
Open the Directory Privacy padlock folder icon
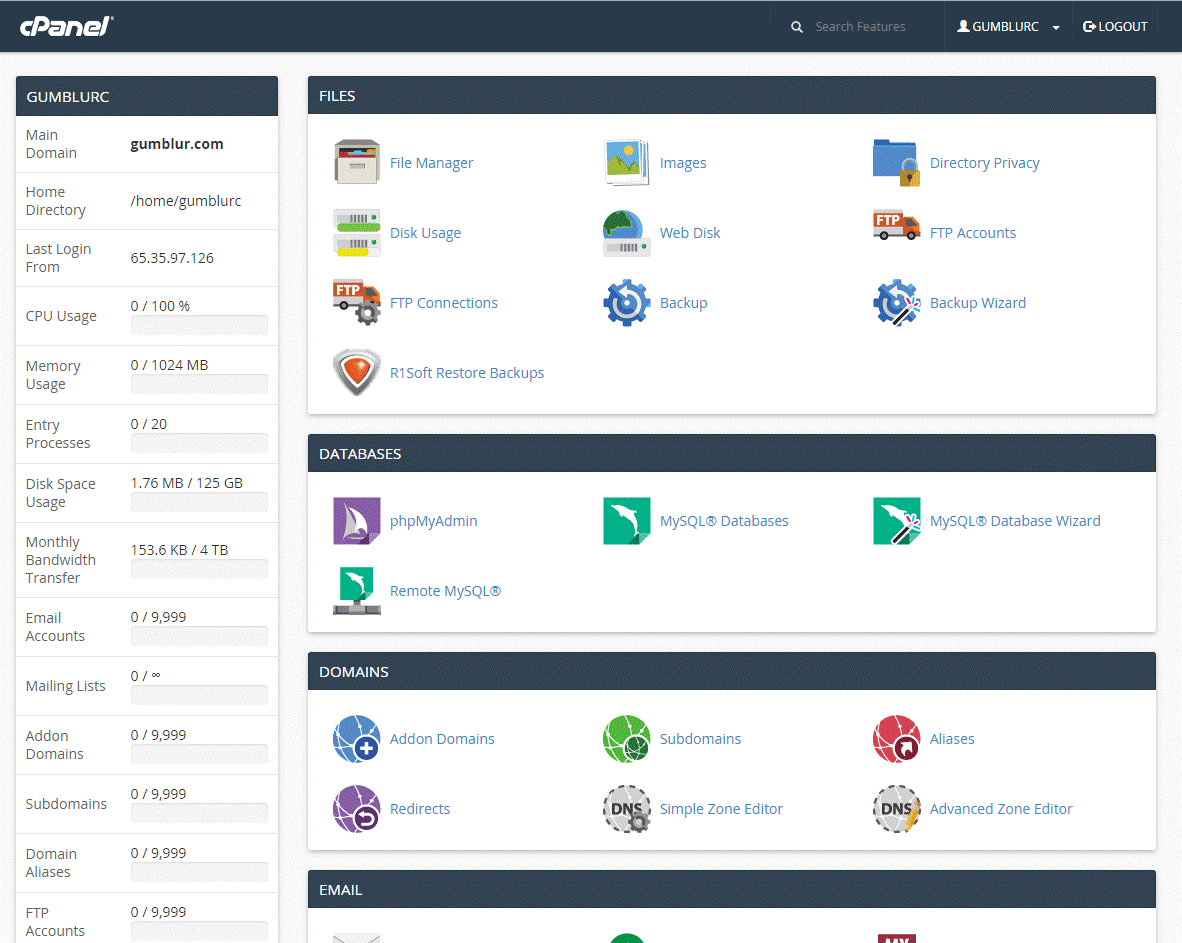click(897, 162)
